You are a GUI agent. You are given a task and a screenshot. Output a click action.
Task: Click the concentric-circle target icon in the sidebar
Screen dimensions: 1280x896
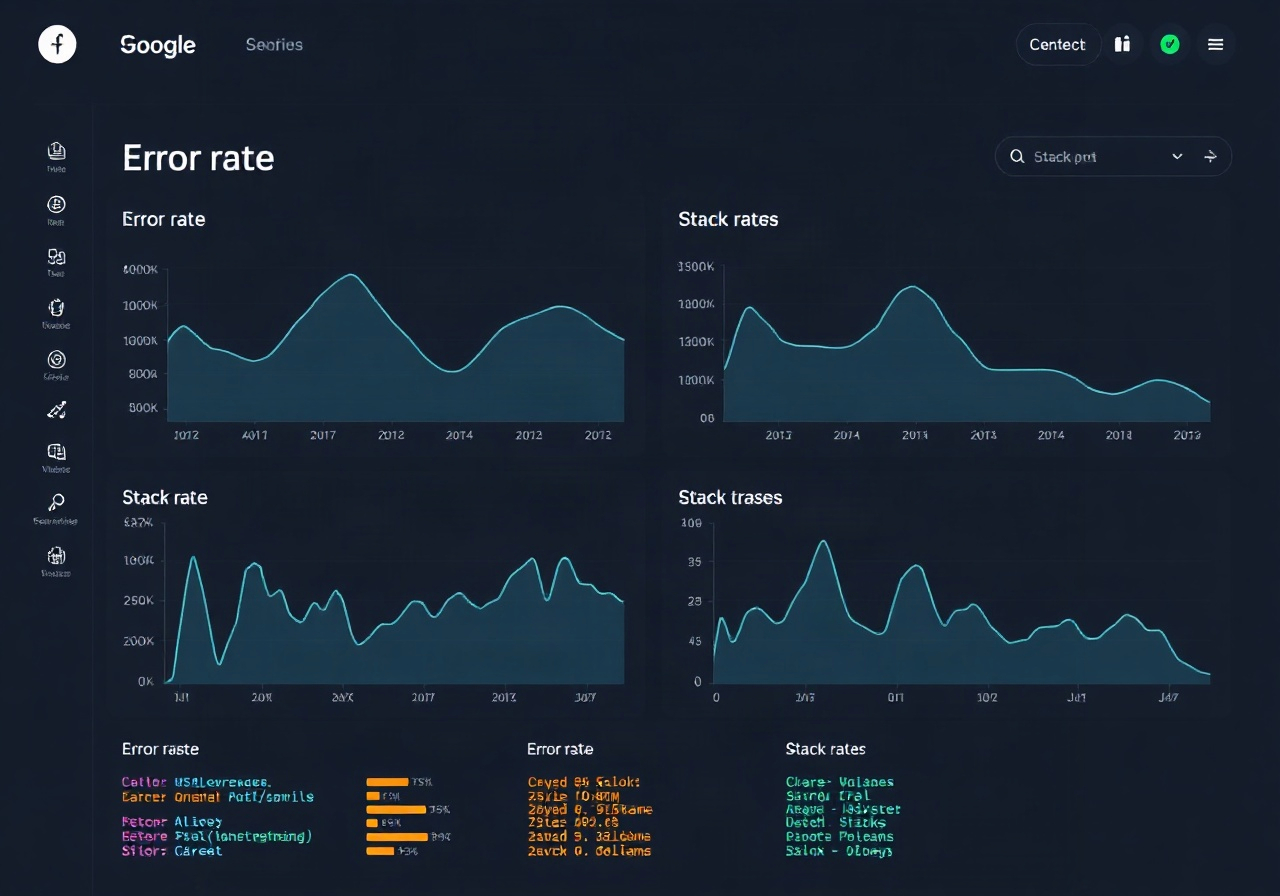56,359
